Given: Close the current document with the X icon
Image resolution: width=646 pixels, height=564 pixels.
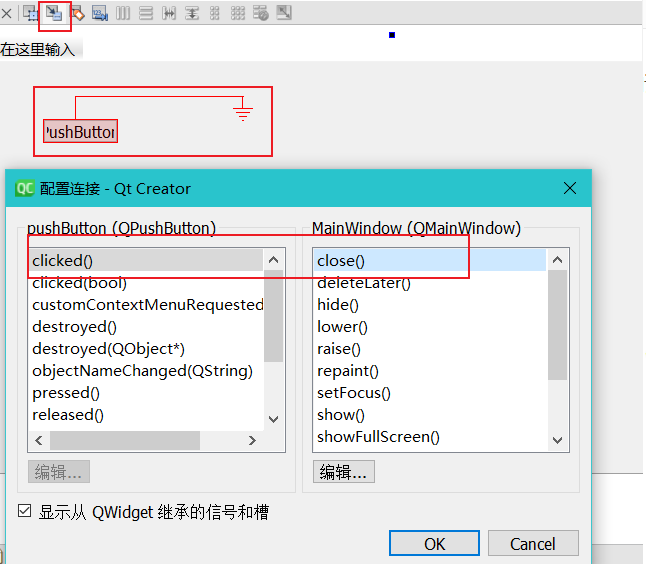Looking at the screenshot, I should [6, 14].
